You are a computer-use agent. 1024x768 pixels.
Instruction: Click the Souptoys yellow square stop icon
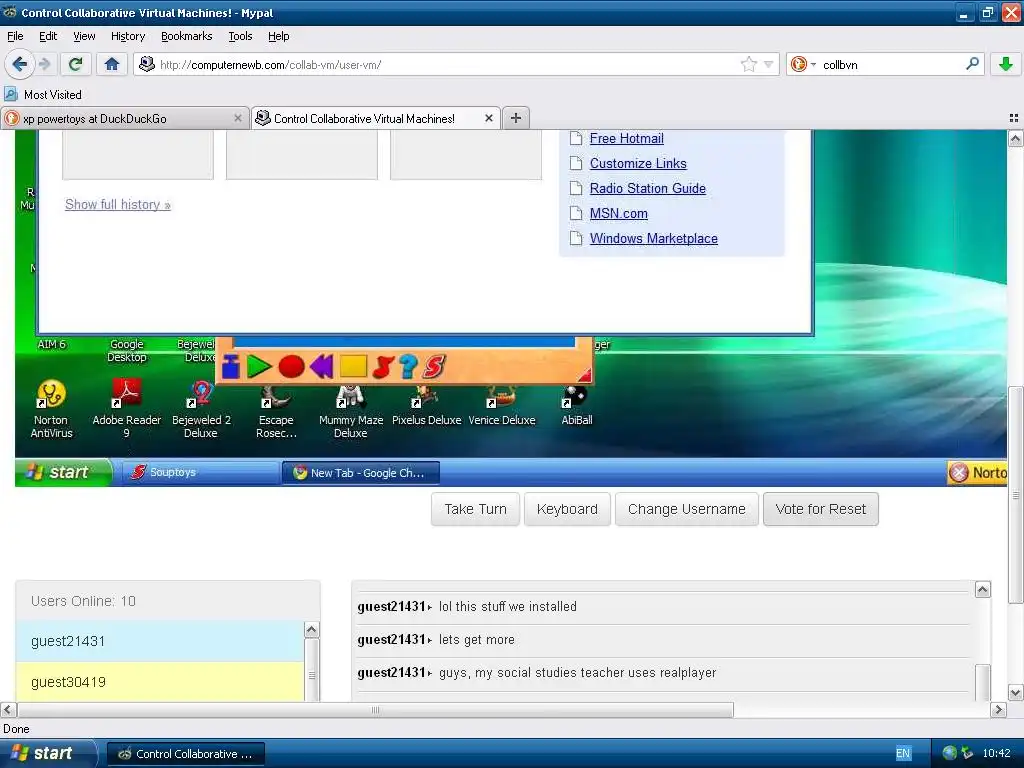tap(353, 366)
